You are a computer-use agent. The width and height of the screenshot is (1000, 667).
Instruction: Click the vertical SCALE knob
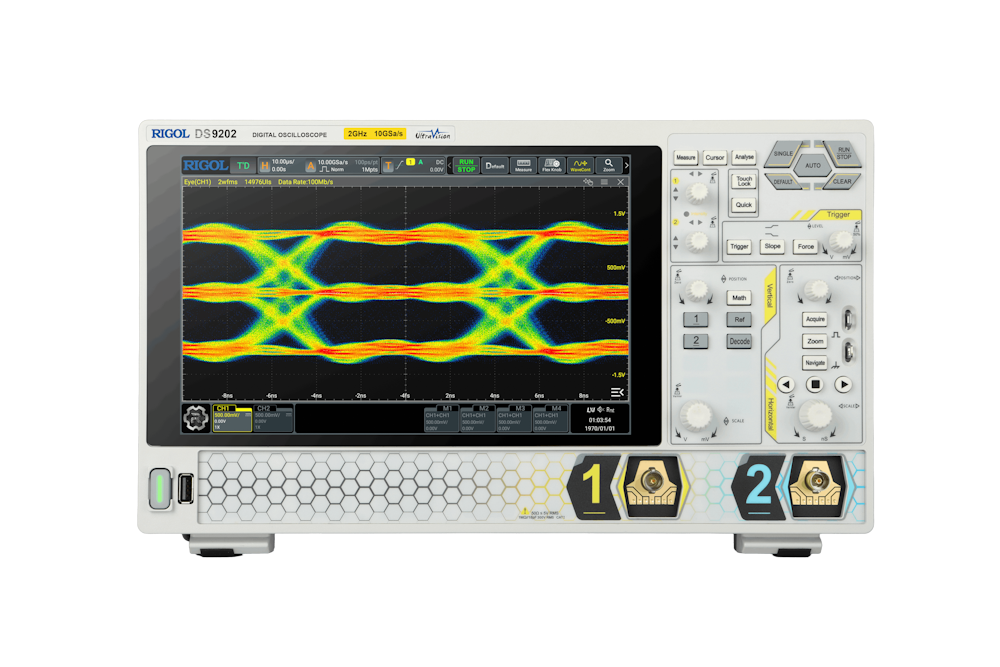pyautogui.click(x=696, y=416)
